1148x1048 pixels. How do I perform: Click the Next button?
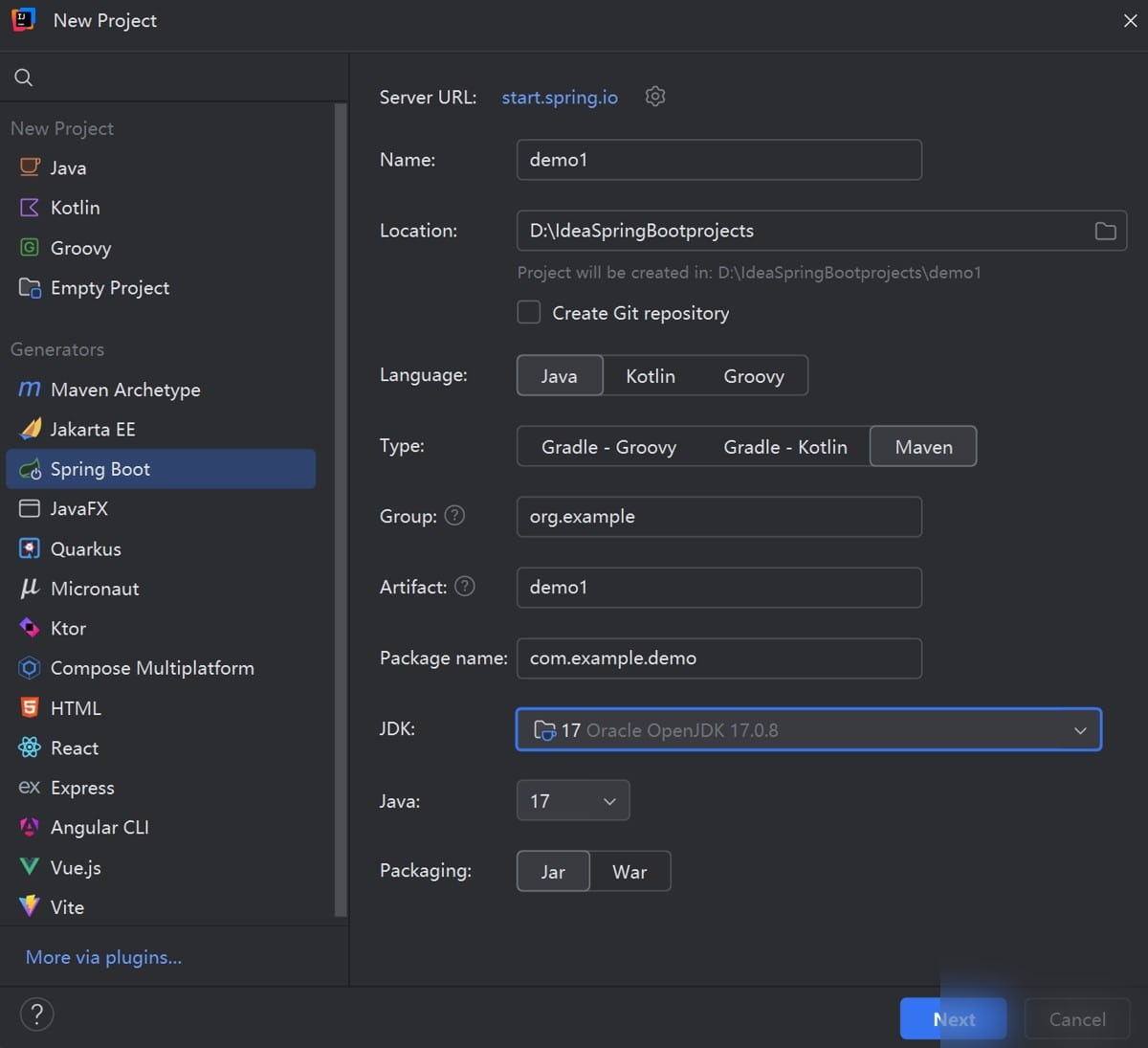pyautogui.click(x=953, y=1019)
